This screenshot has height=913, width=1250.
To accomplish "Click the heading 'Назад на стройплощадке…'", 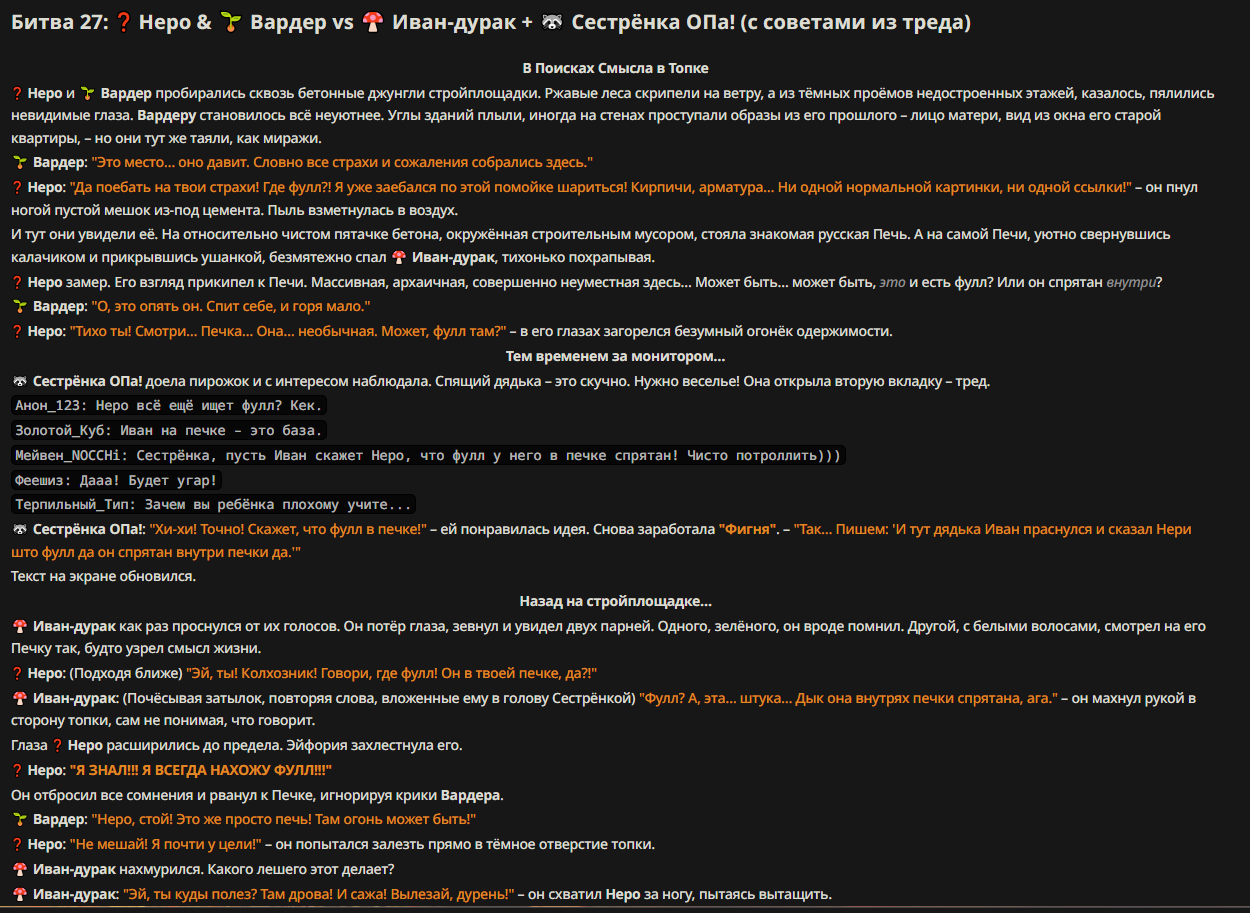I will (x=615, y=602).
